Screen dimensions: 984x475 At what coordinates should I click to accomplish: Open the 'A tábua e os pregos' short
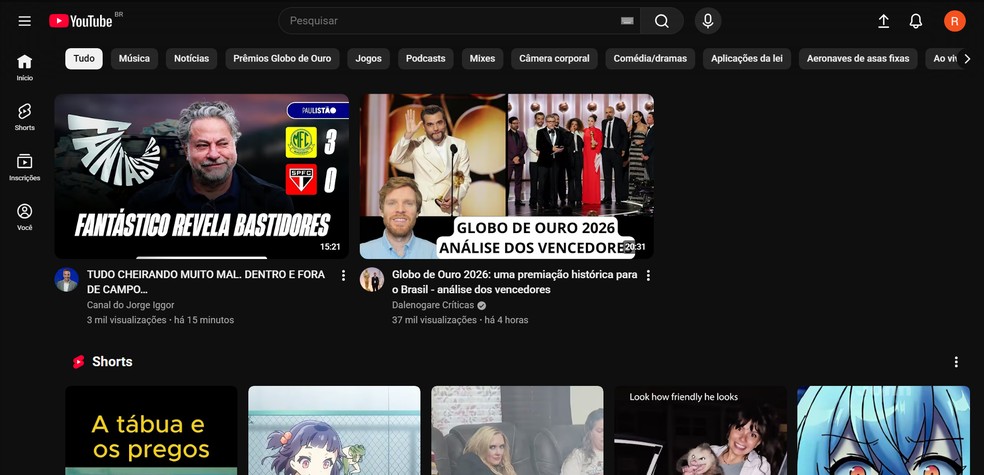click(x=151, y=430)
